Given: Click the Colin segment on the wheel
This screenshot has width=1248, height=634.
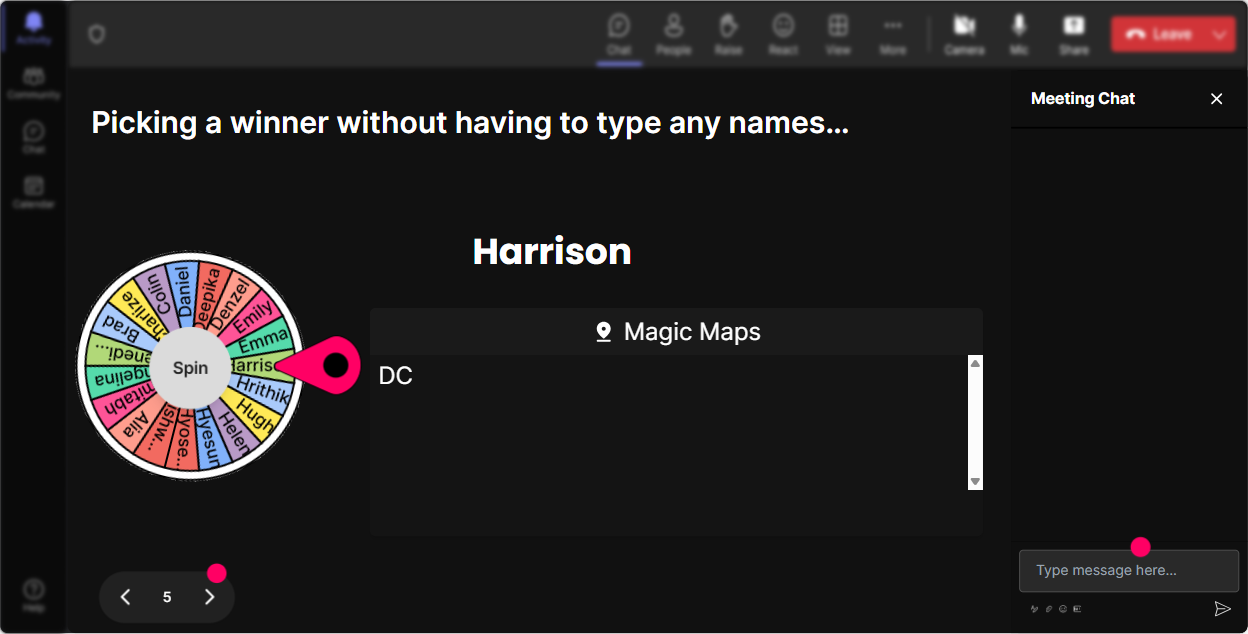Looking at the screenshot, I should point(156,296).
